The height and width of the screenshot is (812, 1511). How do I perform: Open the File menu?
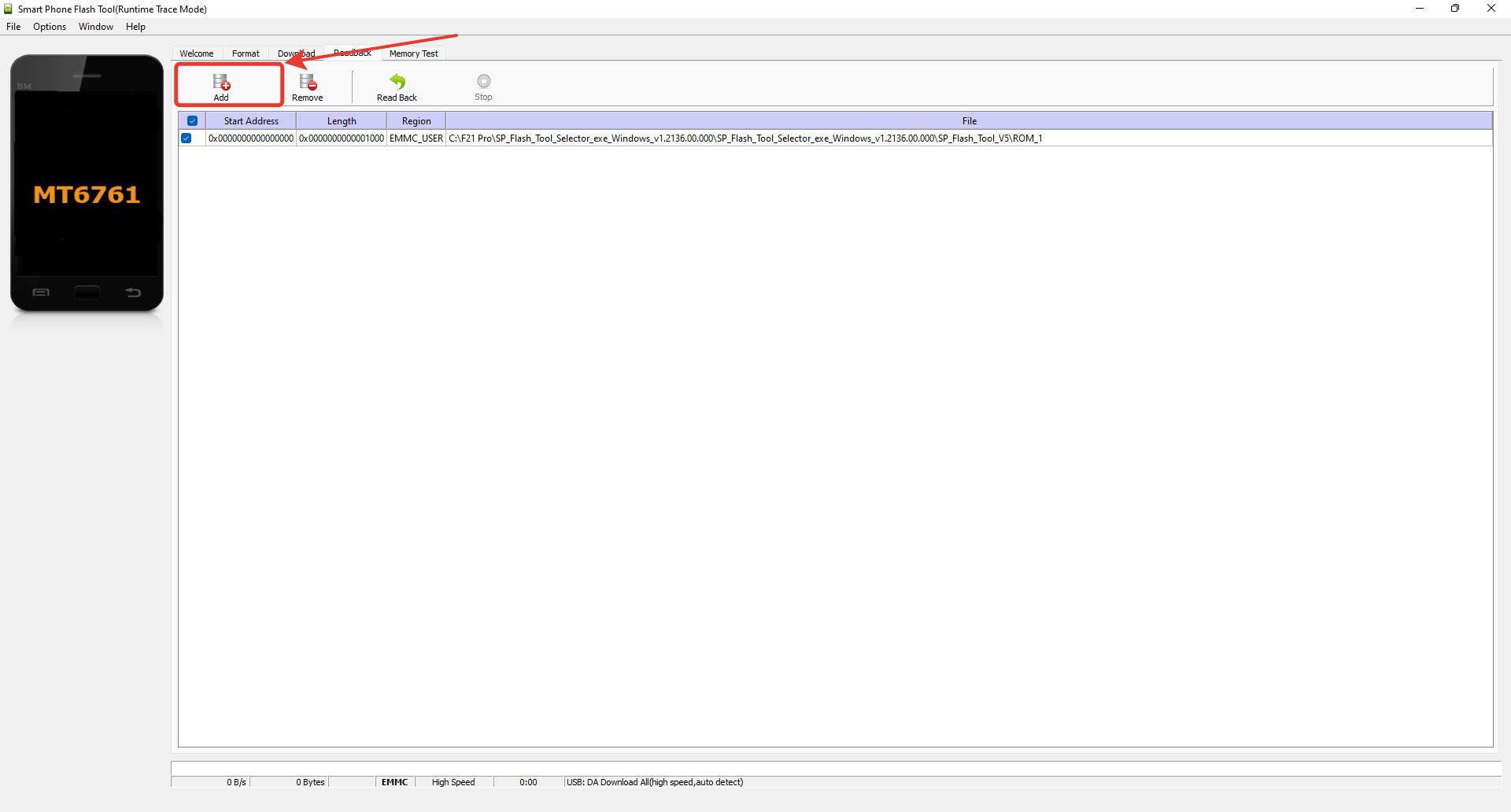tap(13, 26)
